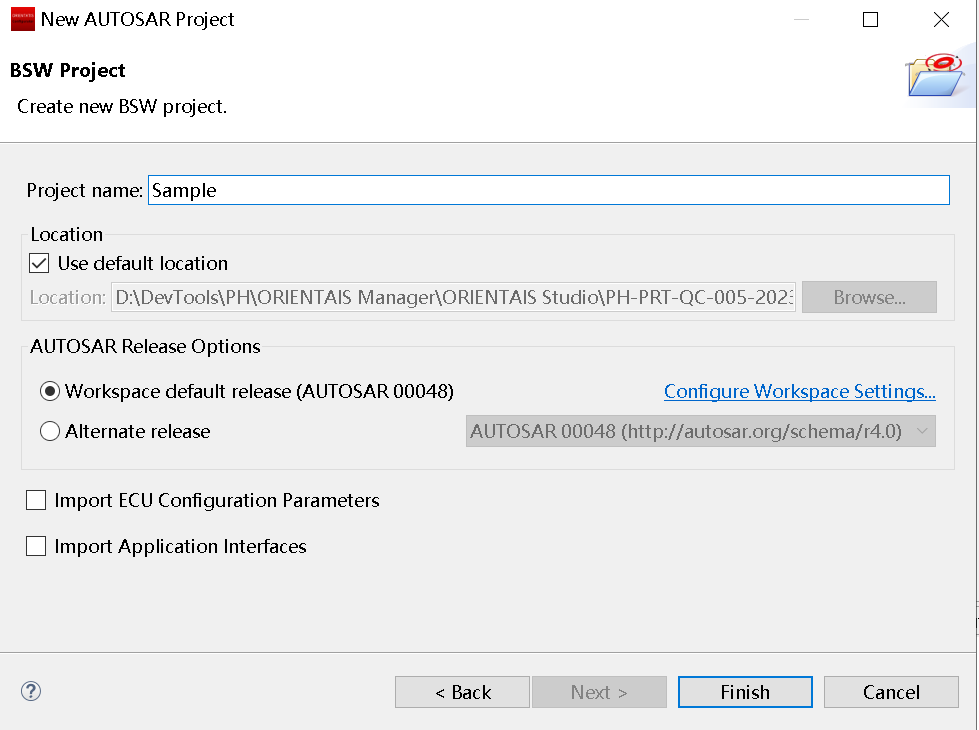Enable Import ECU Configuration Parameters
Screen dimensions: 979x730
tap(37, 500)
